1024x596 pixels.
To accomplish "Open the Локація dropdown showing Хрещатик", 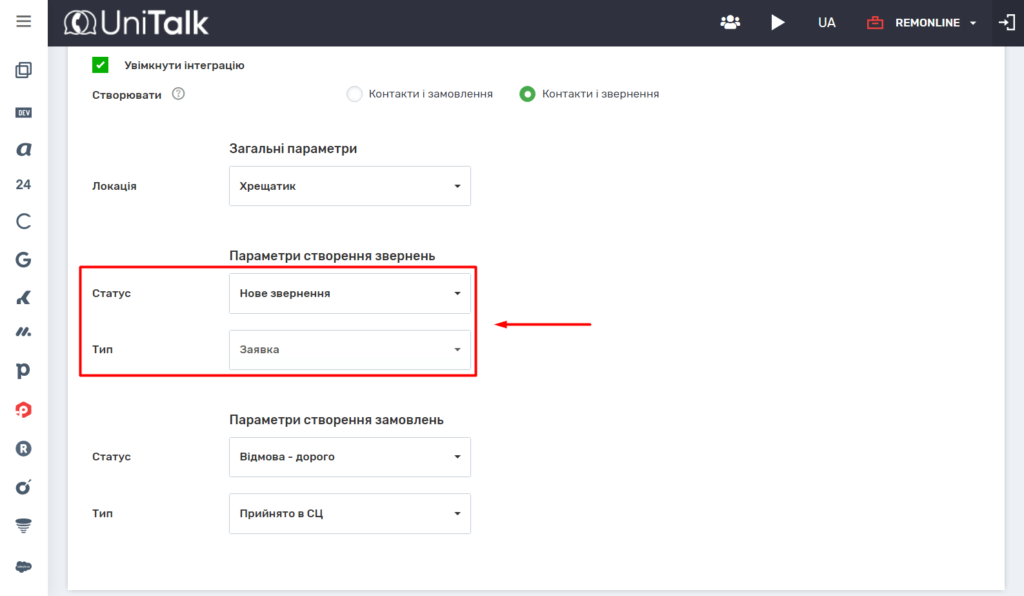I will 349,186.
